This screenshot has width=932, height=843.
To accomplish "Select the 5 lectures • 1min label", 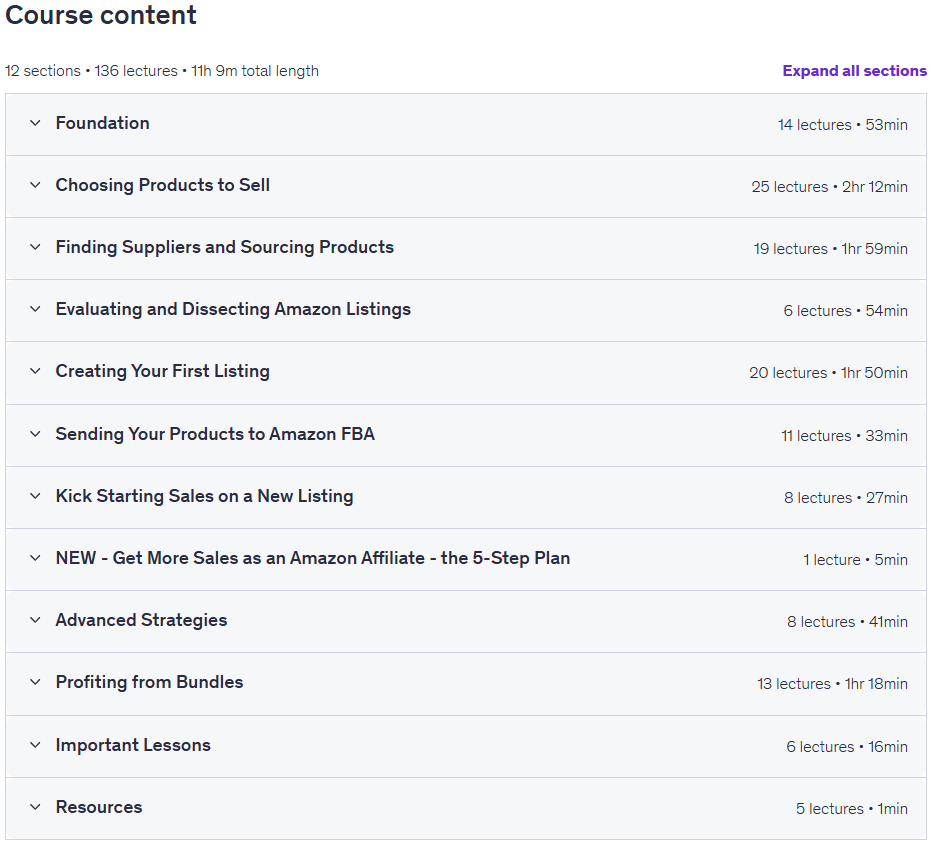I will click(x=852, y=809).
